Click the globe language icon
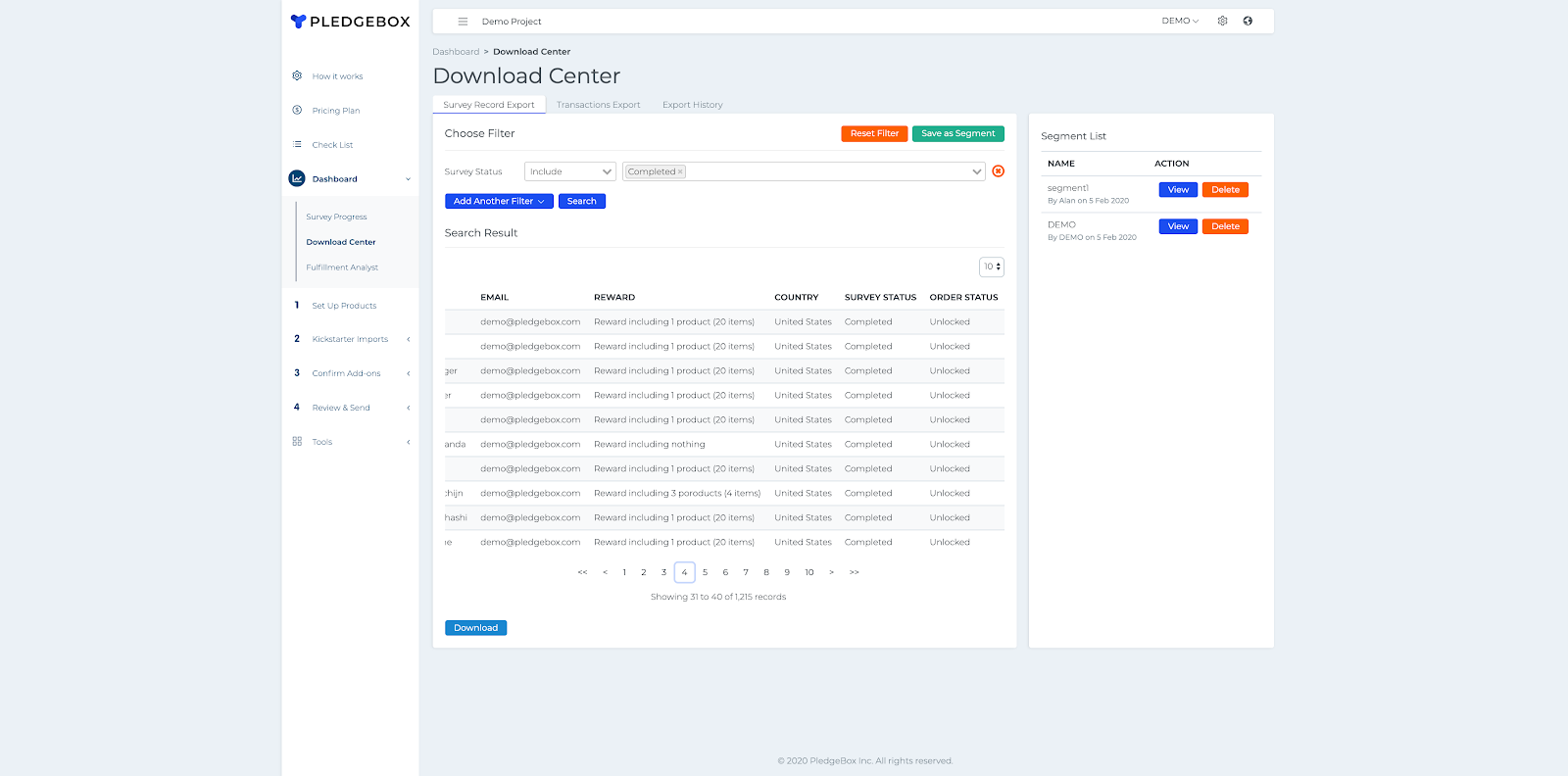This screenshot has height=776, width=1568. [1248, 21]
